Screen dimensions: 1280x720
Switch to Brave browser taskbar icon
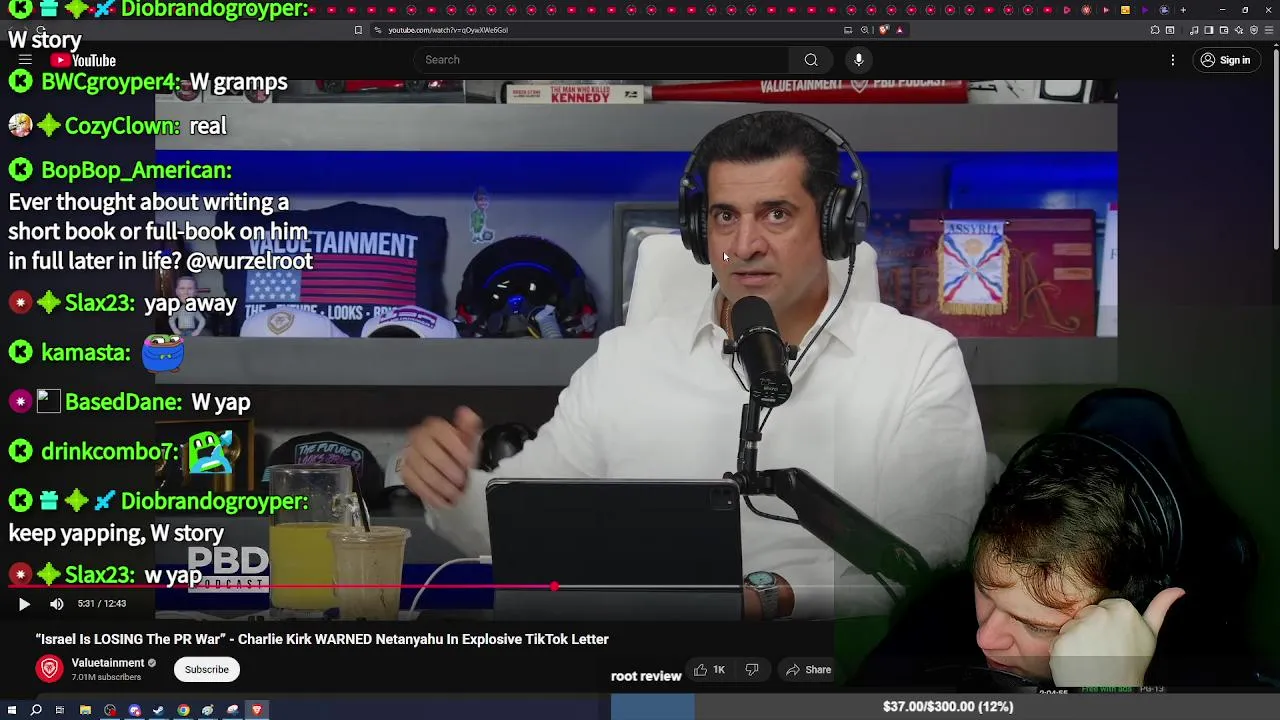(x=257, y=710)
